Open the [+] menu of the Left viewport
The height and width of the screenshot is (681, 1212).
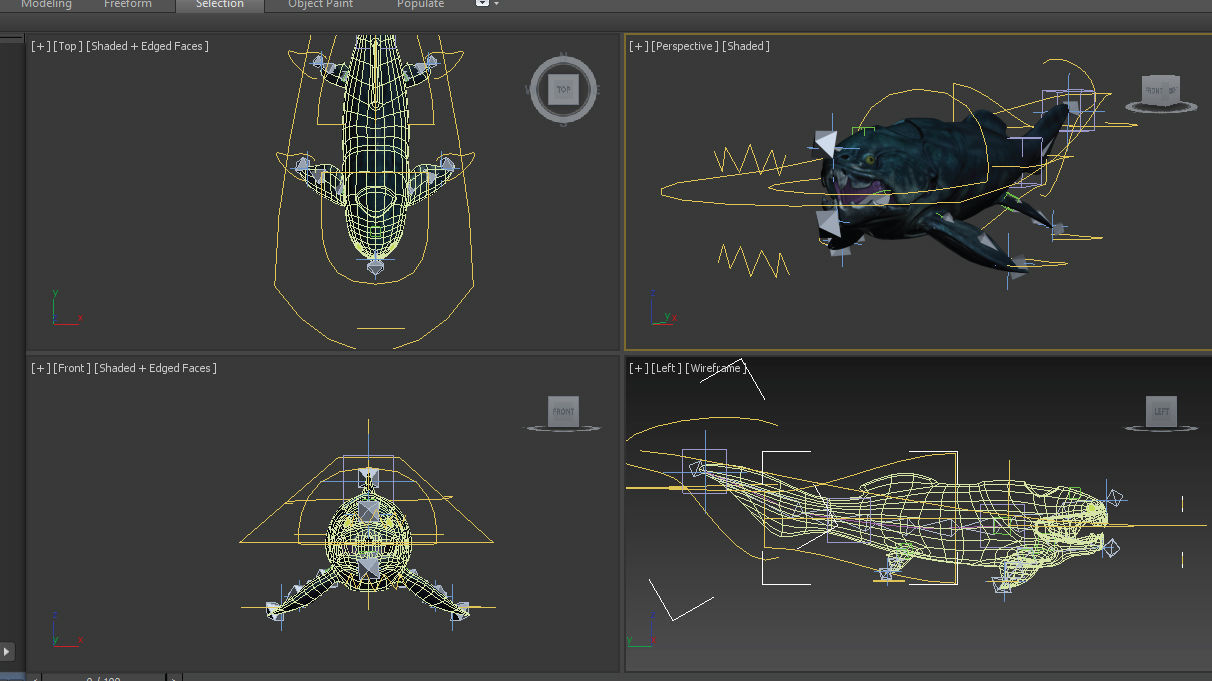tap(638, 368)
